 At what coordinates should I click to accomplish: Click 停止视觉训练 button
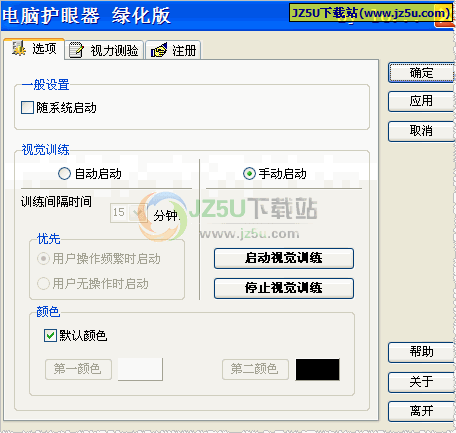click(284, 288)
